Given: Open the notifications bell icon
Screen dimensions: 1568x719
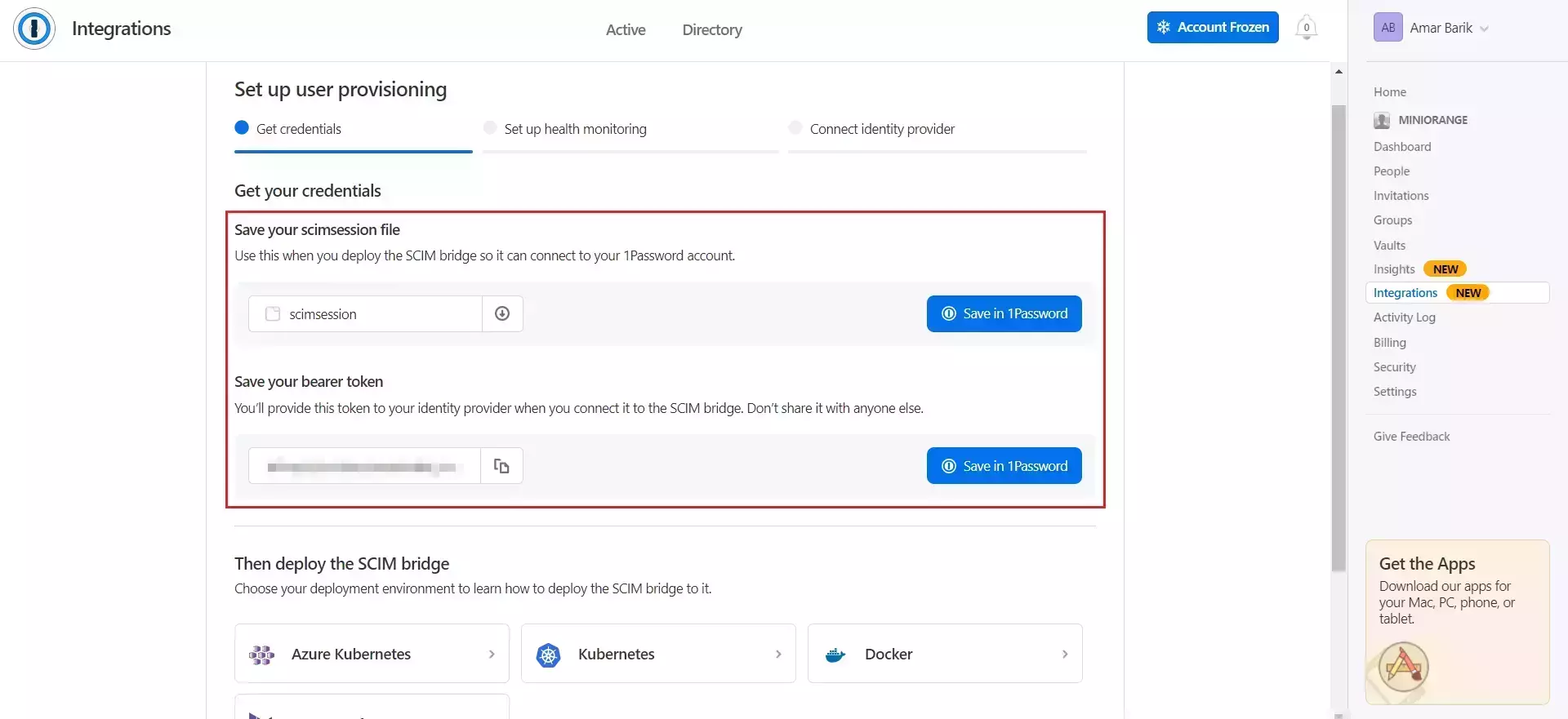Looking at the screenshot, I should coord(1306,28).
